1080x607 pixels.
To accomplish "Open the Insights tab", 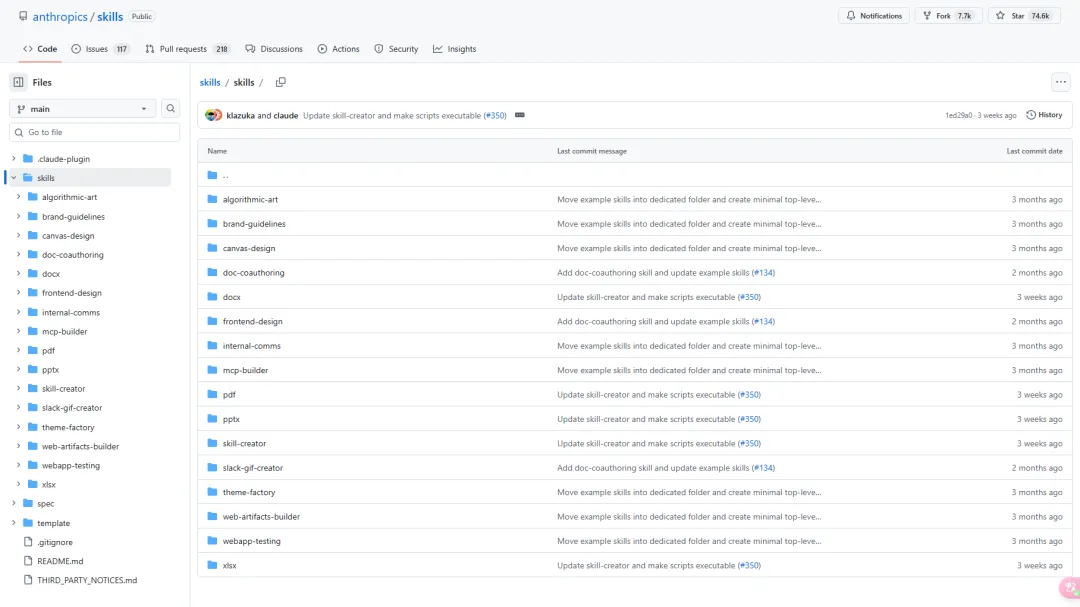I will click(x=454, y=49).
